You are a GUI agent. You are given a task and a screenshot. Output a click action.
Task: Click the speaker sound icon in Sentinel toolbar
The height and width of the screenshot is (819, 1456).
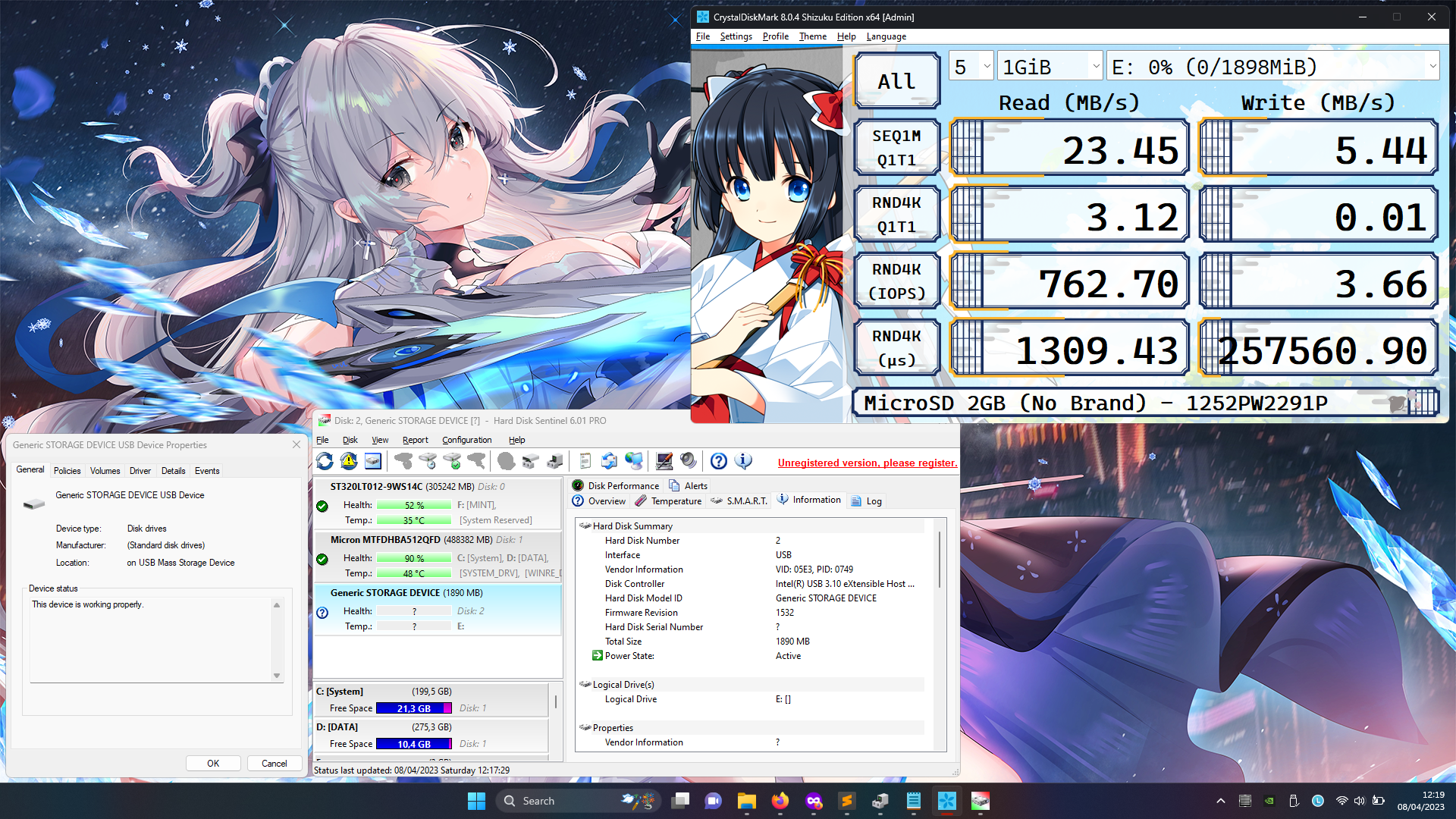tap(689, 461)
